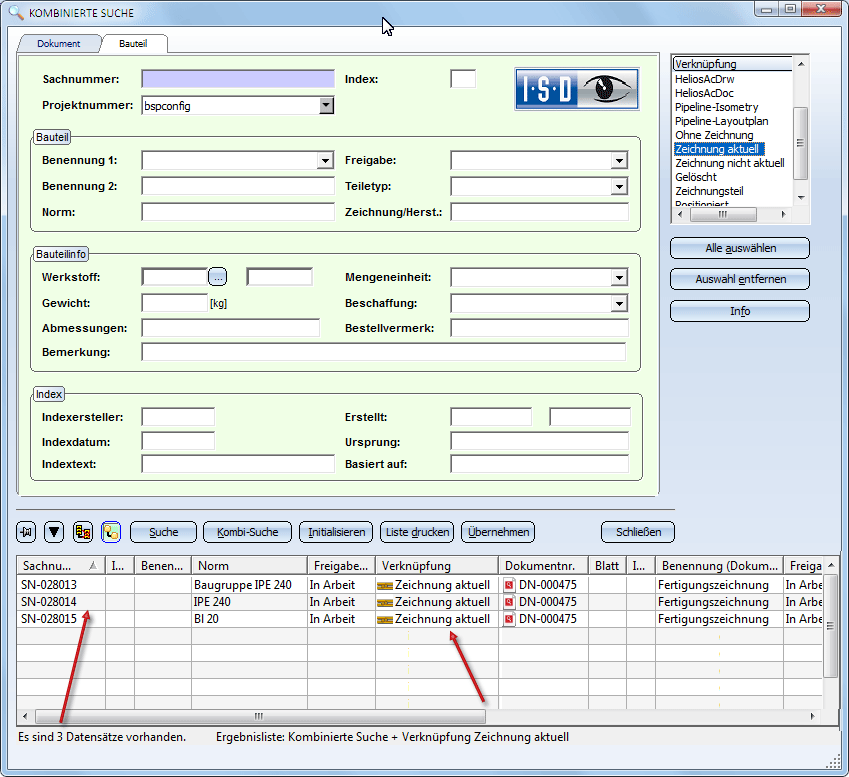This screenshot has height=777, width=849.
Task: Open the Teiletyp dropdown
Action: (x=619, y=186)
